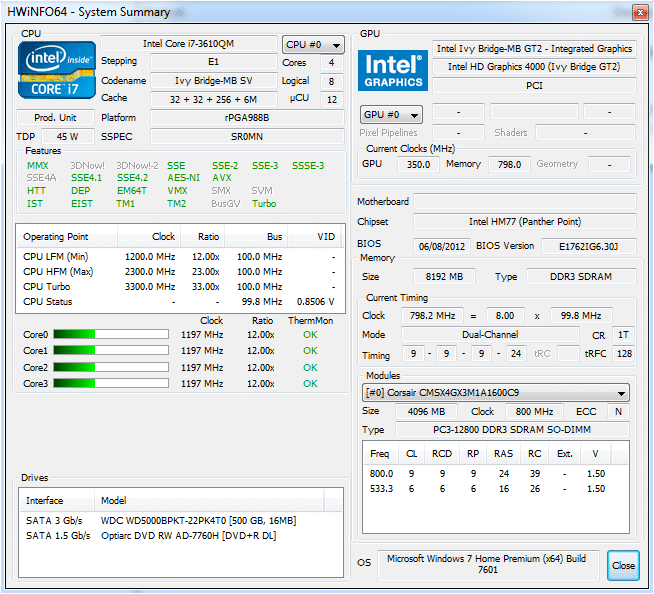Click the Core2 ThermMon OK status
Screen dimensions: 654x594
(x=310, y=367)
